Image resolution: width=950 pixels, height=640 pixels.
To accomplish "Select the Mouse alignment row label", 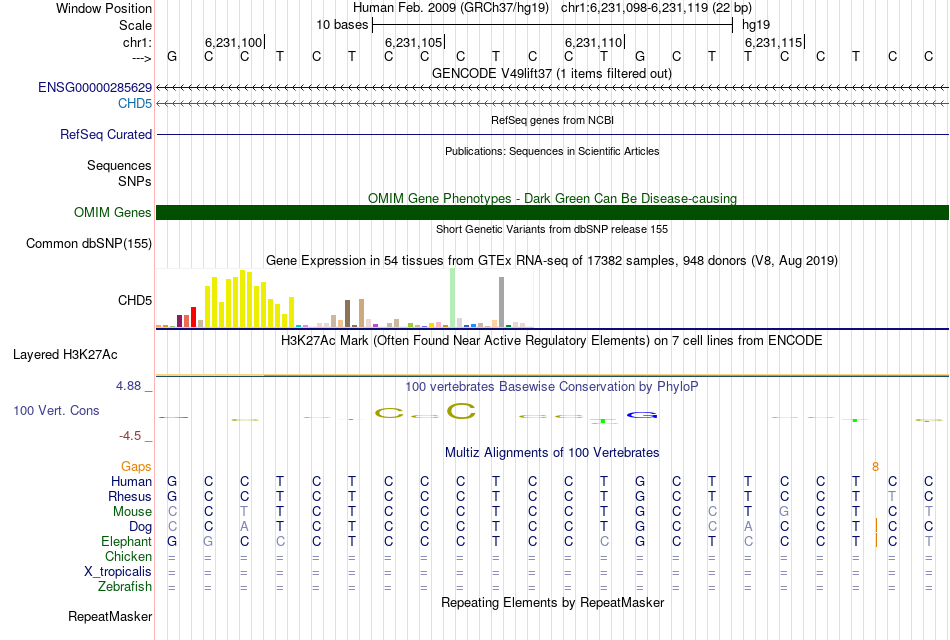I will (x=132, y=512).
